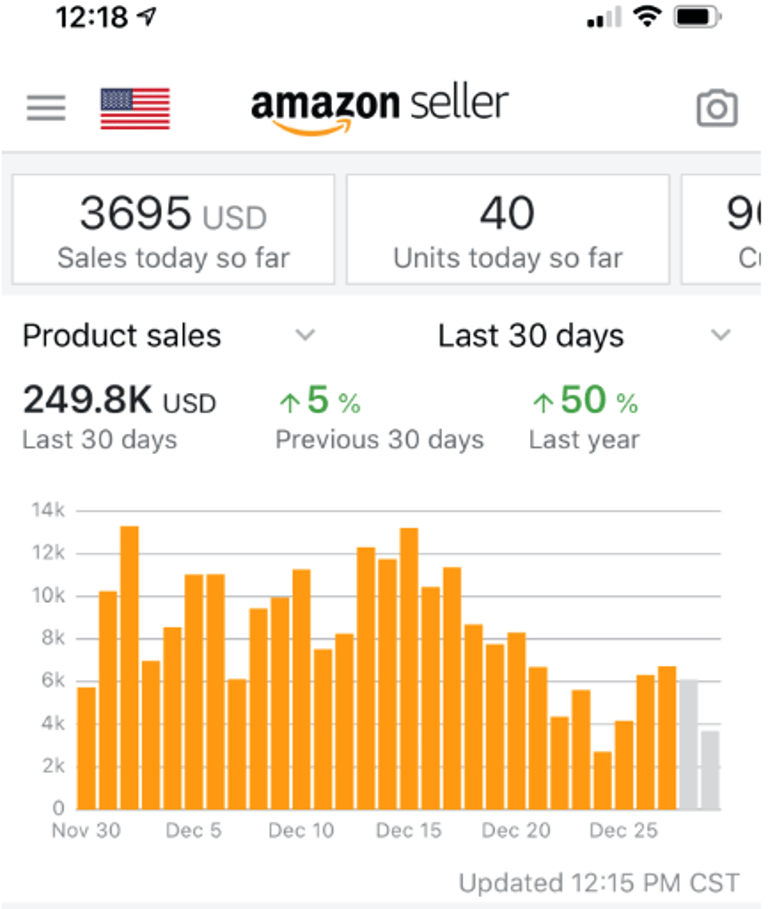768x909 pixels.
Task: Tap the cellular signal bars icon
Action: click(603, 17)
